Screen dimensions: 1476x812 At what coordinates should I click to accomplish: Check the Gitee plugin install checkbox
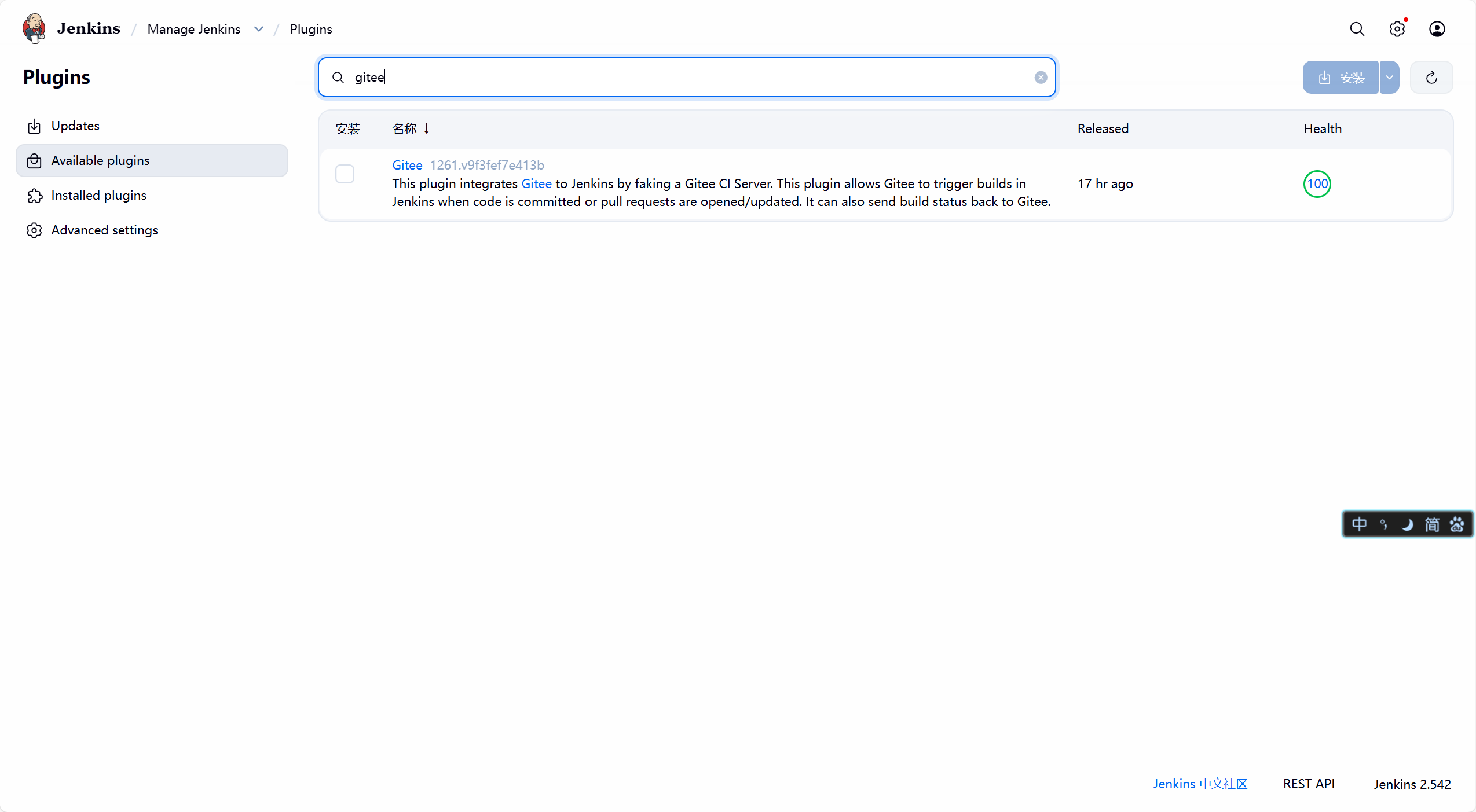click(345, 174)
